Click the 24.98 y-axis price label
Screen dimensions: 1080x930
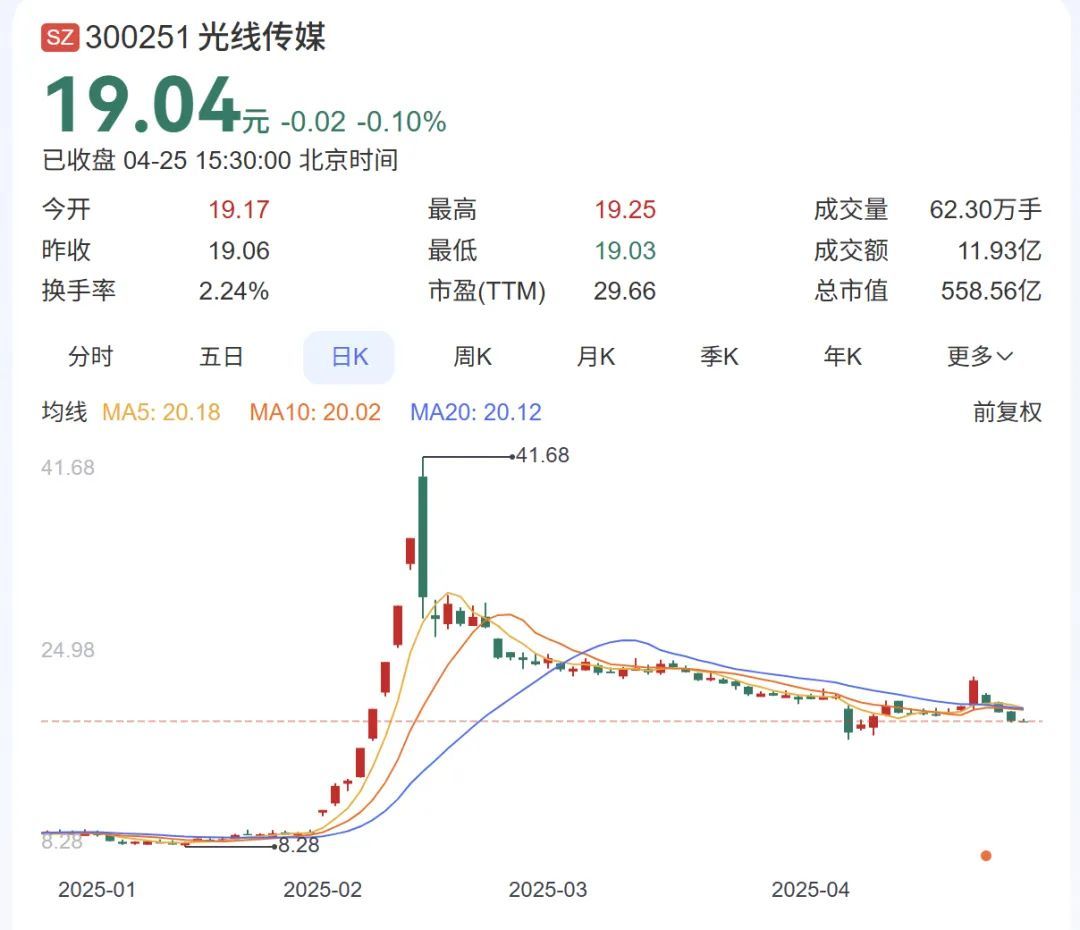68,650
